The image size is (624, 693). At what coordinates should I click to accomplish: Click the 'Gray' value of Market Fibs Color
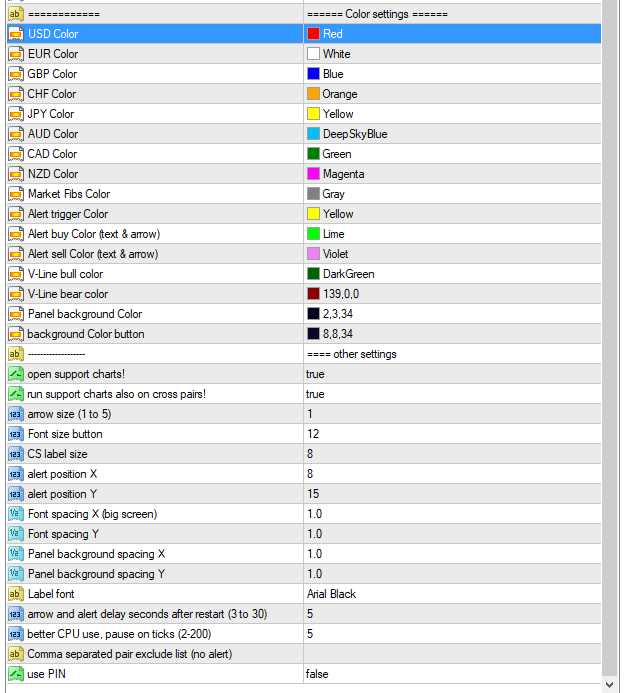(333, 194)
